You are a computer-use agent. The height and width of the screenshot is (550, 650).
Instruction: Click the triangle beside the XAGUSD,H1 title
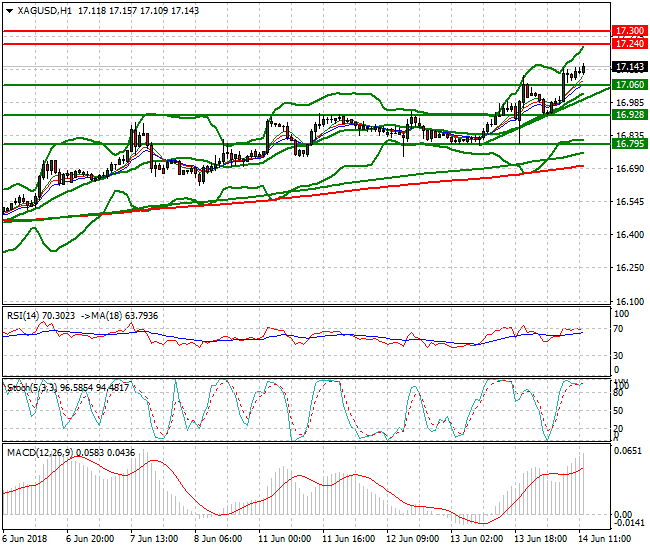click(10, 11)
